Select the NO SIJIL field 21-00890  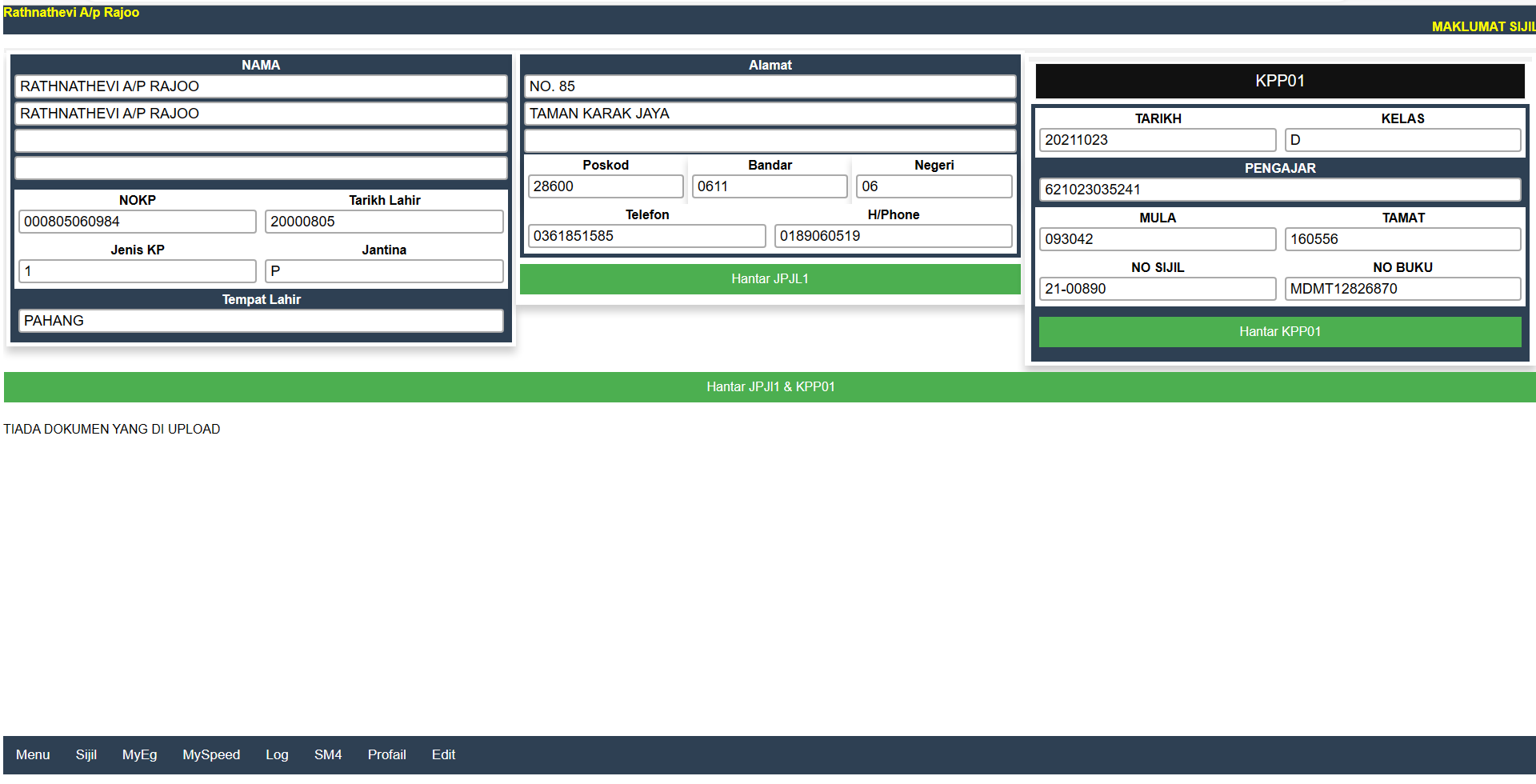point(1157,289)
